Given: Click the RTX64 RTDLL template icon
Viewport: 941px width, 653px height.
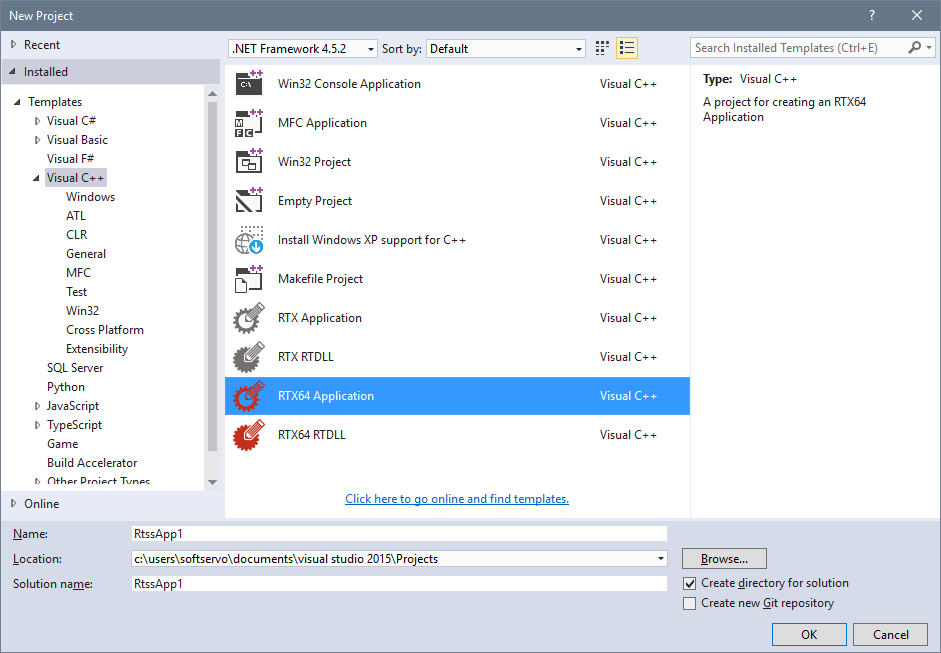Looking at the screenshot, I should coord(248,434).
